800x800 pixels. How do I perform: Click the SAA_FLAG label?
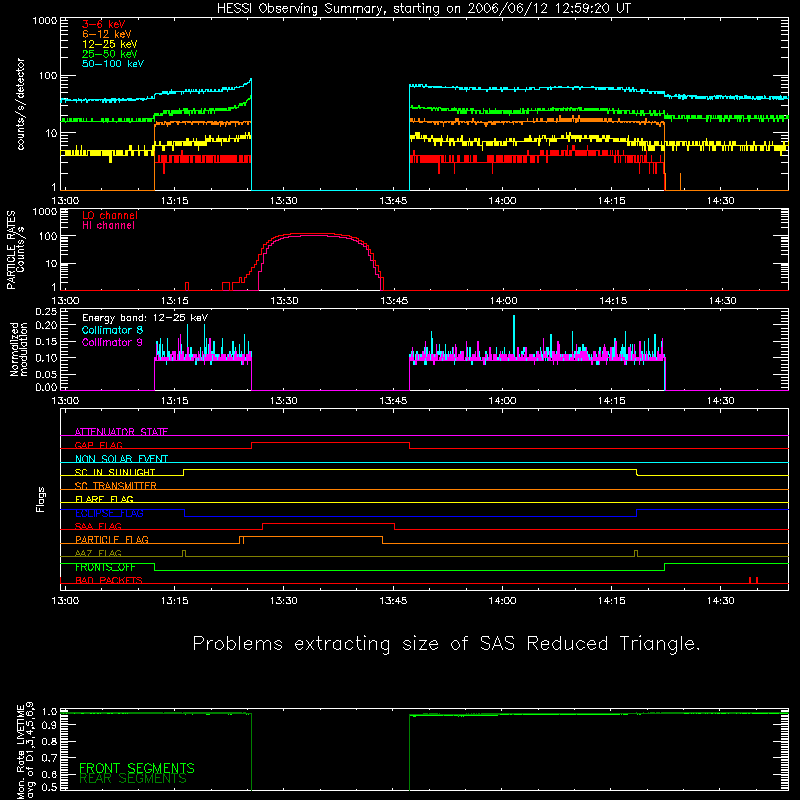pos(98,526)
